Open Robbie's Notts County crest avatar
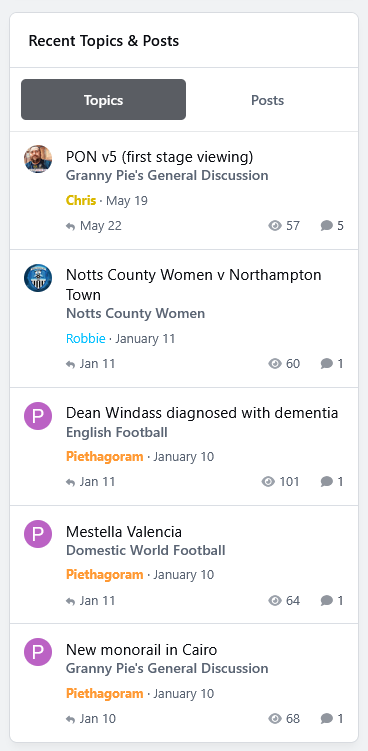This screenshot has width=368, height=751. click(x=38, y=278)
